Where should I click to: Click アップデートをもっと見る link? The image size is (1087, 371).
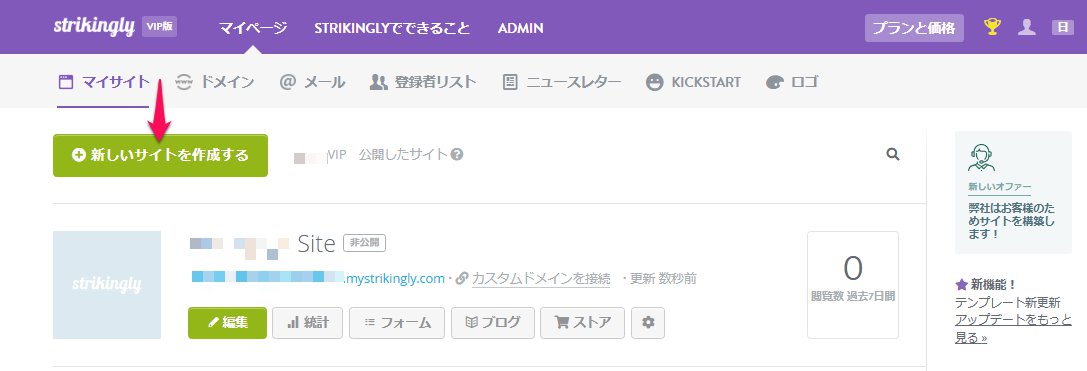[x=1013, y=329]
